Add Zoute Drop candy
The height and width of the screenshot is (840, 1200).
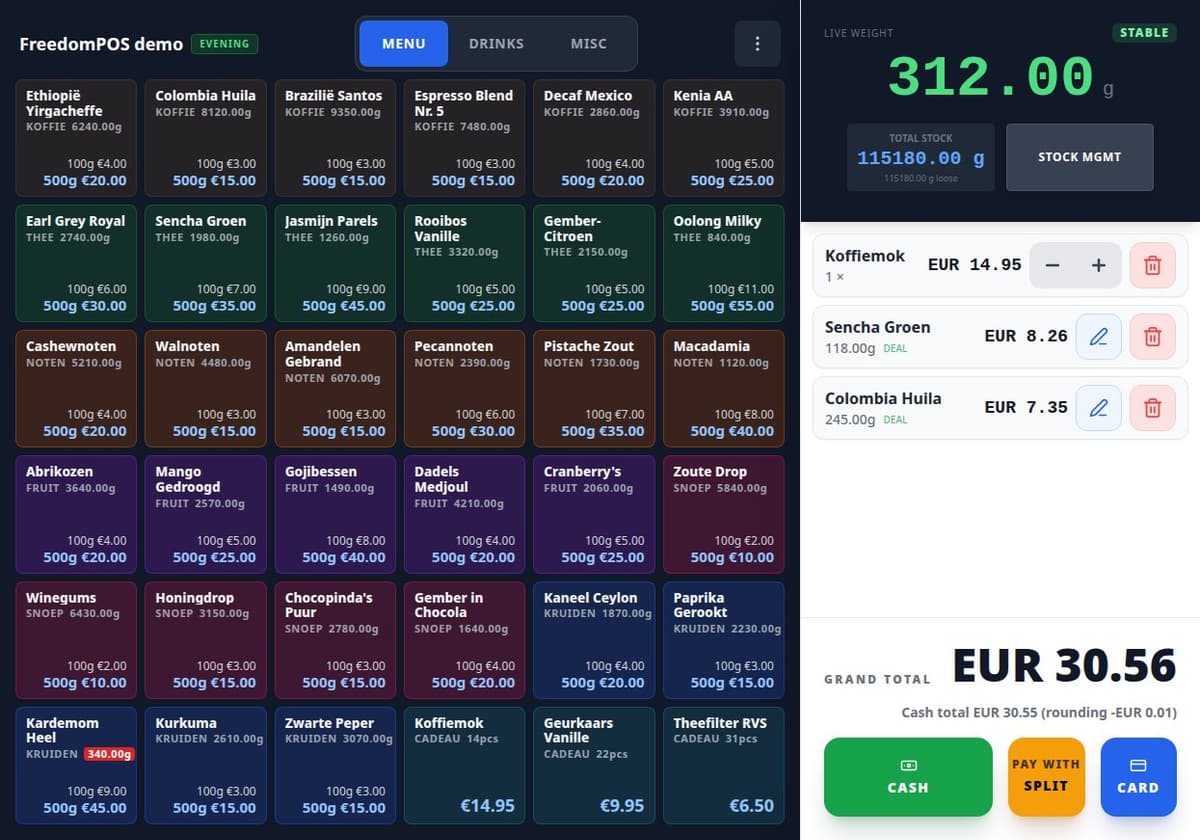click(724, 514)
